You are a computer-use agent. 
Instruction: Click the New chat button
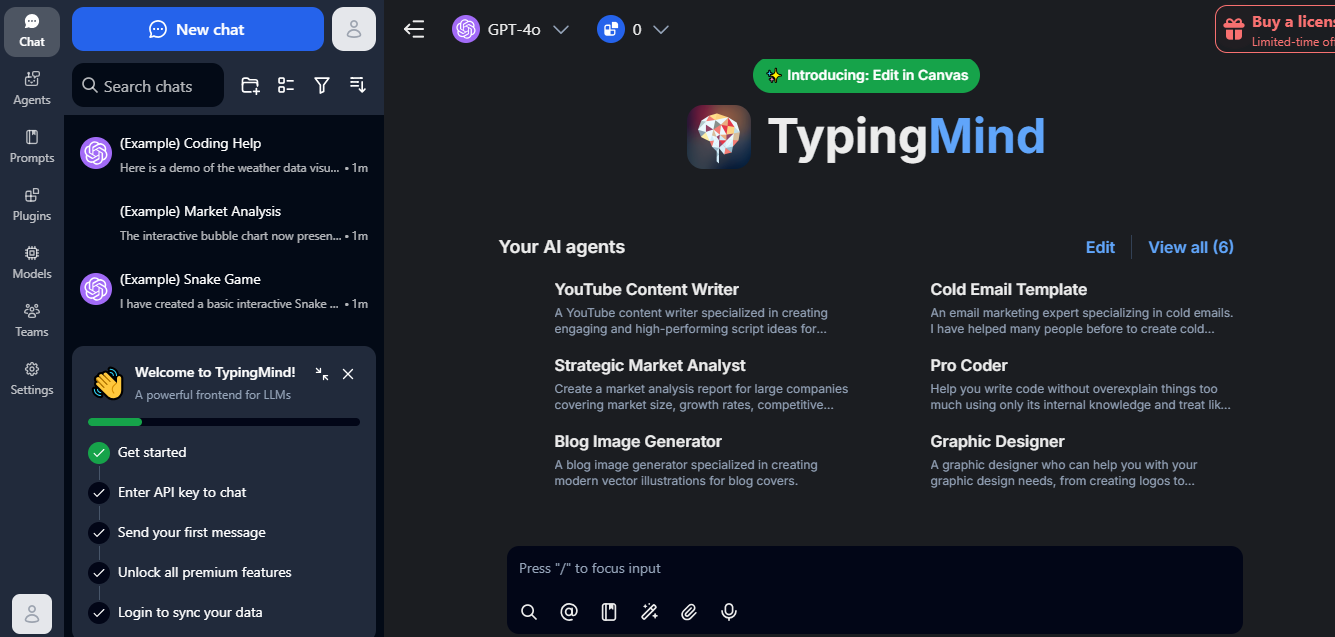click(x=198, y=30)
